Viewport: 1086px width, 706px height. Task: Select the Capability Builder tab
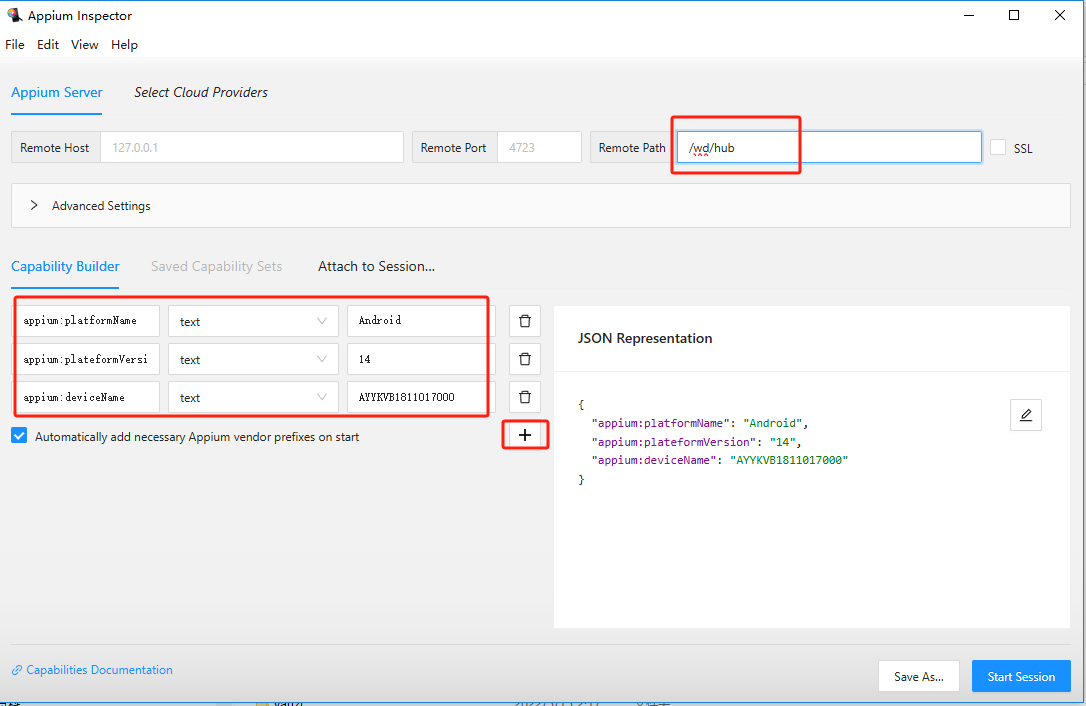[65, 266]
